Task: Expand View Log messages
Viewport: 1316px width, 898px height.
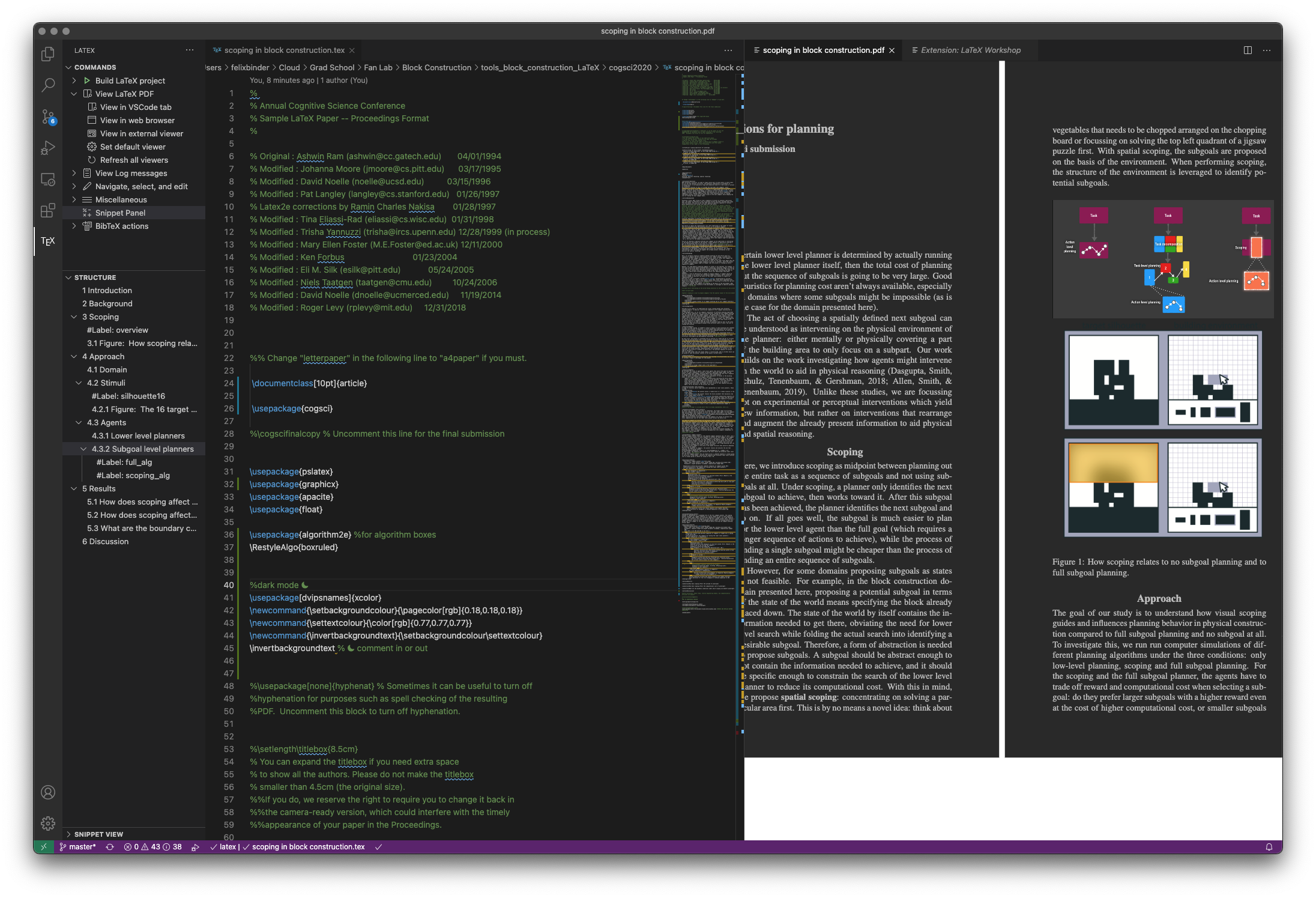Action: click(74, 173)
